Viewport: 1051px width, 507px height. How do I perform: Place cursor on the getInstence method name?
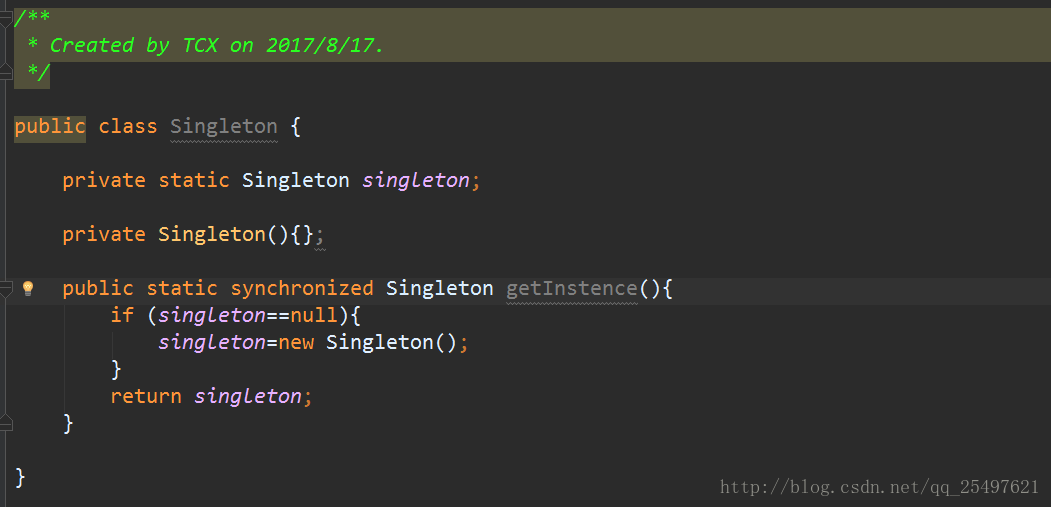coord(572,288)
